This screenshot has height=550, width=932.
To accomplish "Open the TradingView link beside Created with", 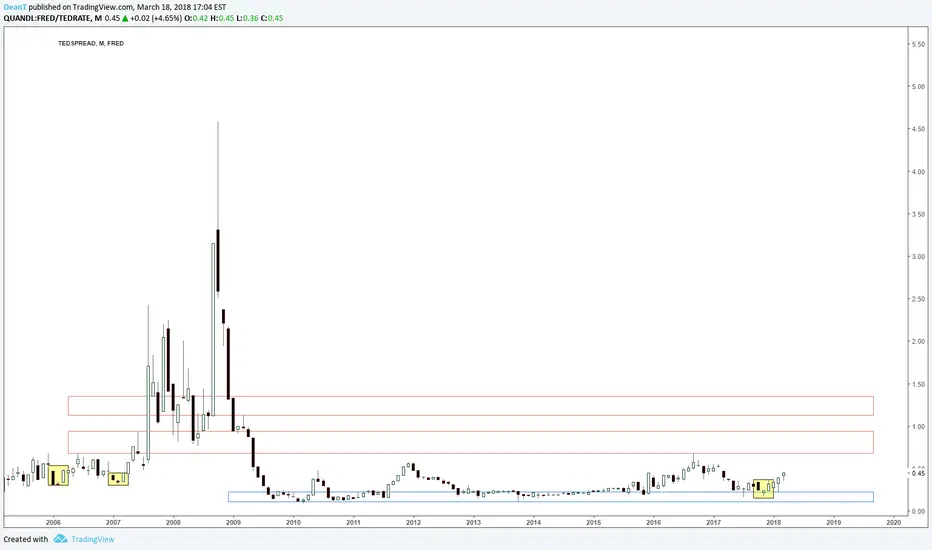I will pos(93,539).
